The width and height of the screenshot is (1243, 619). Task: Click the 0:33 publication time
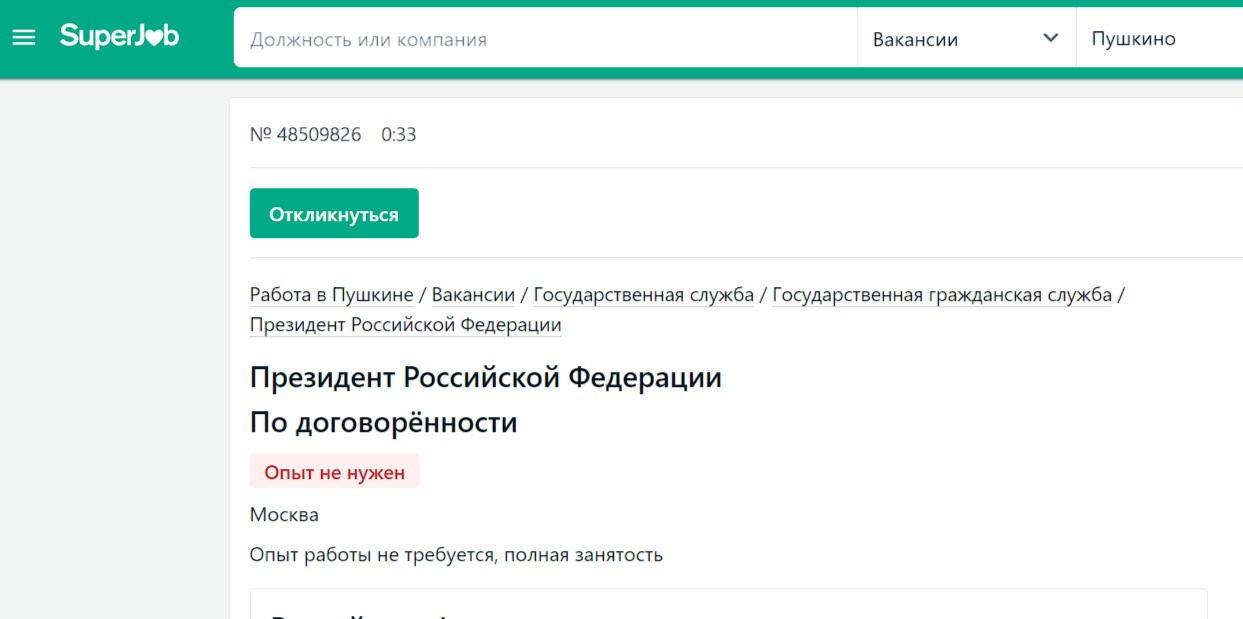[398, 134]
